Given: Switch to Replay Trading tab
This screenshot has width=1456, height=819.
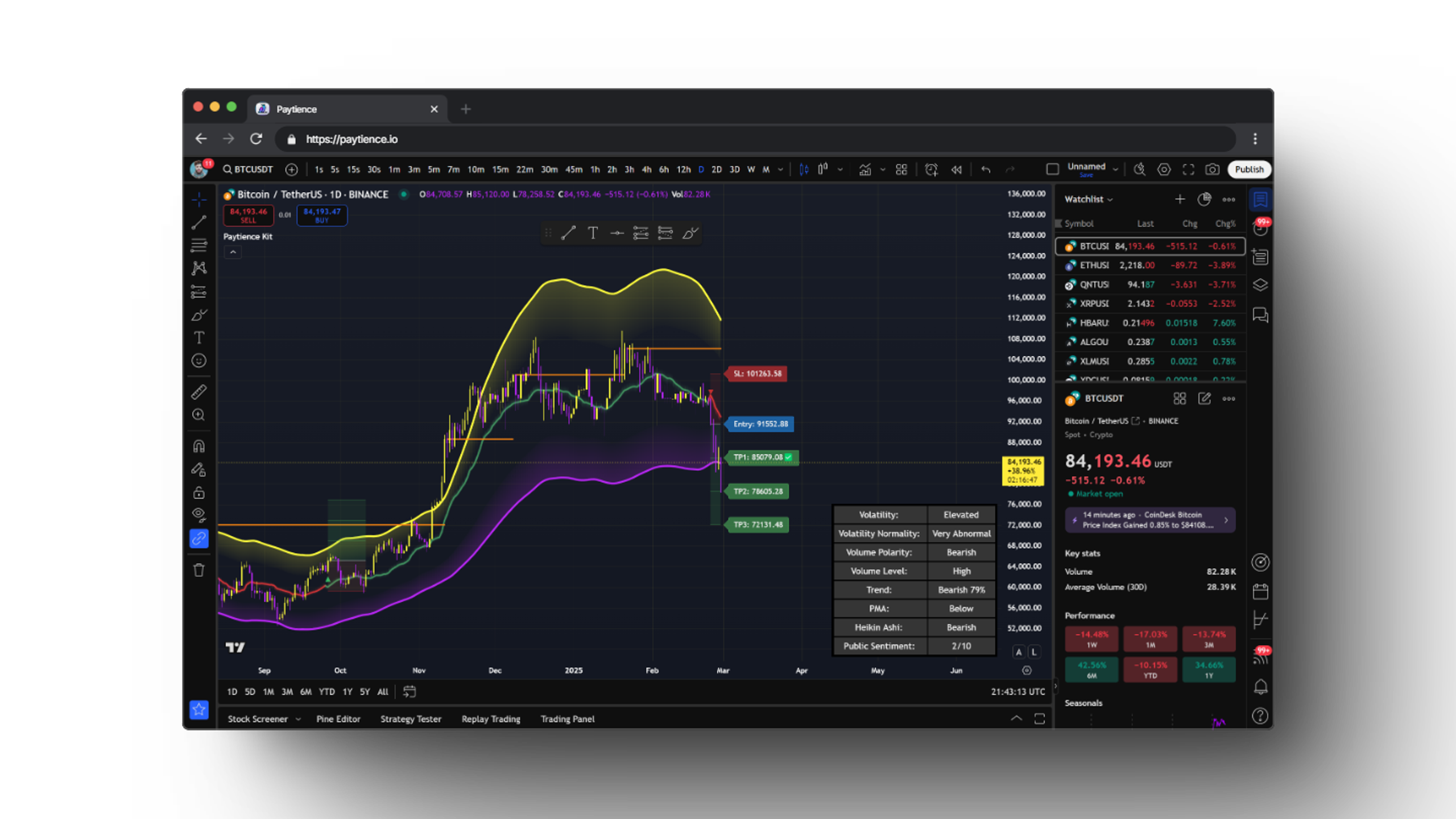Looking at the screenshot, I should (491, 719).
